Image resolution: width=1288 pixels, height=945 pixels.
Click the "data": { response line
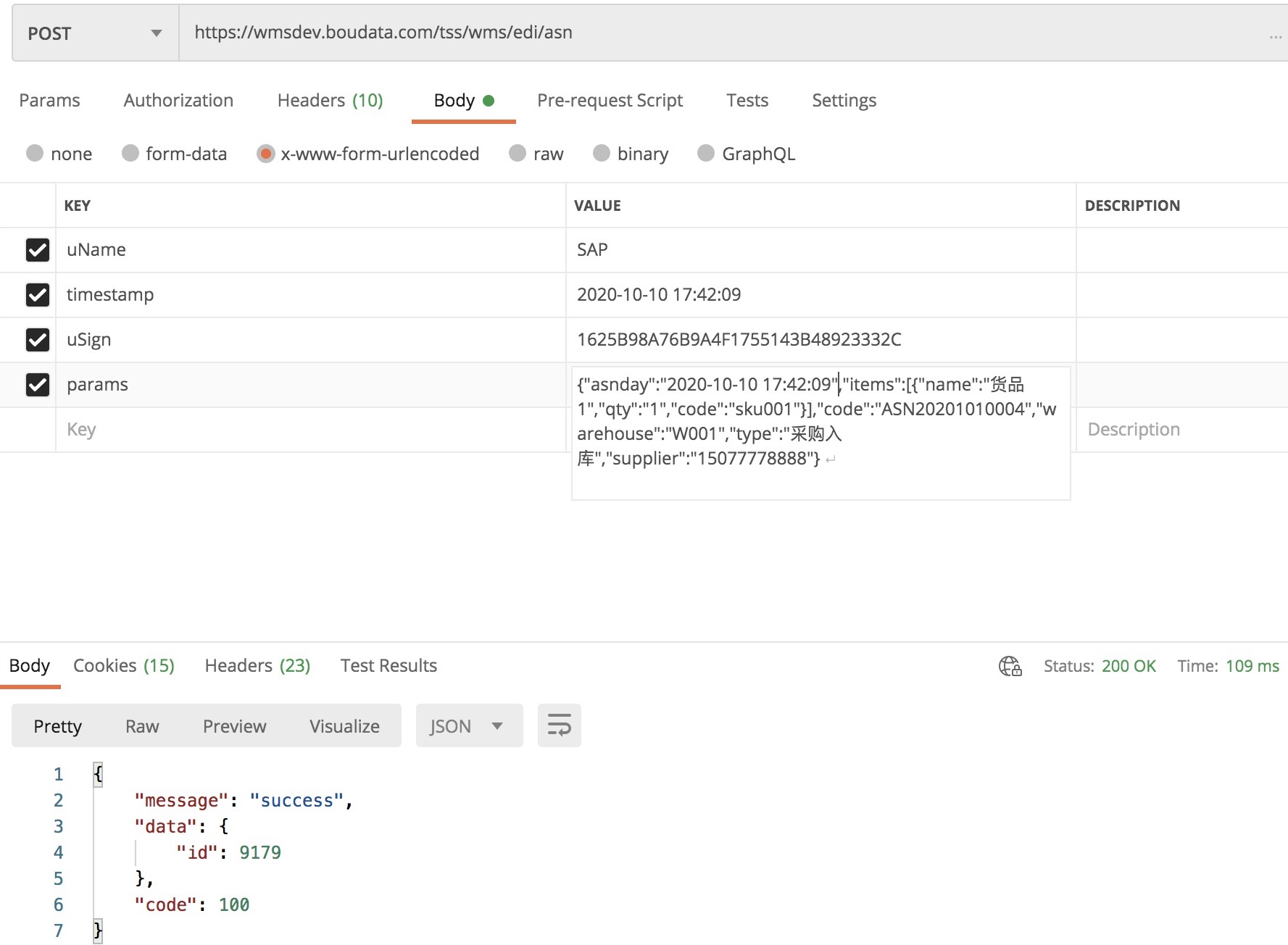181,827
